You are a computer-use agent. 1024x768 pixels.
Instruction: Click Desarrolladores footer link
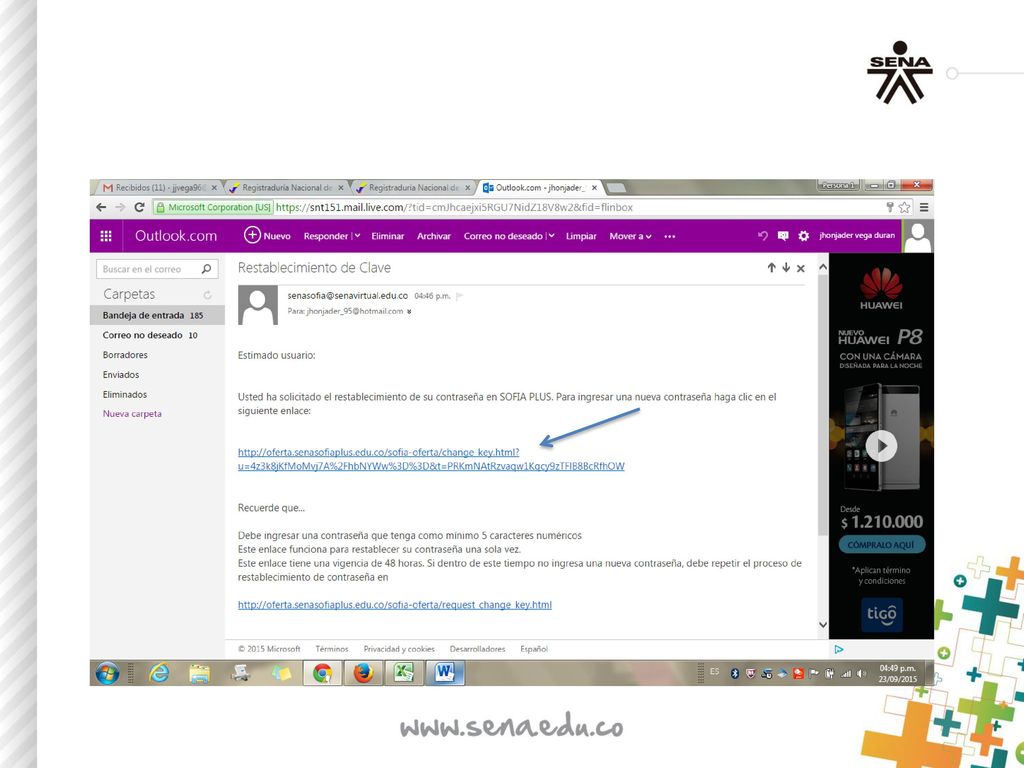point(477,649)
